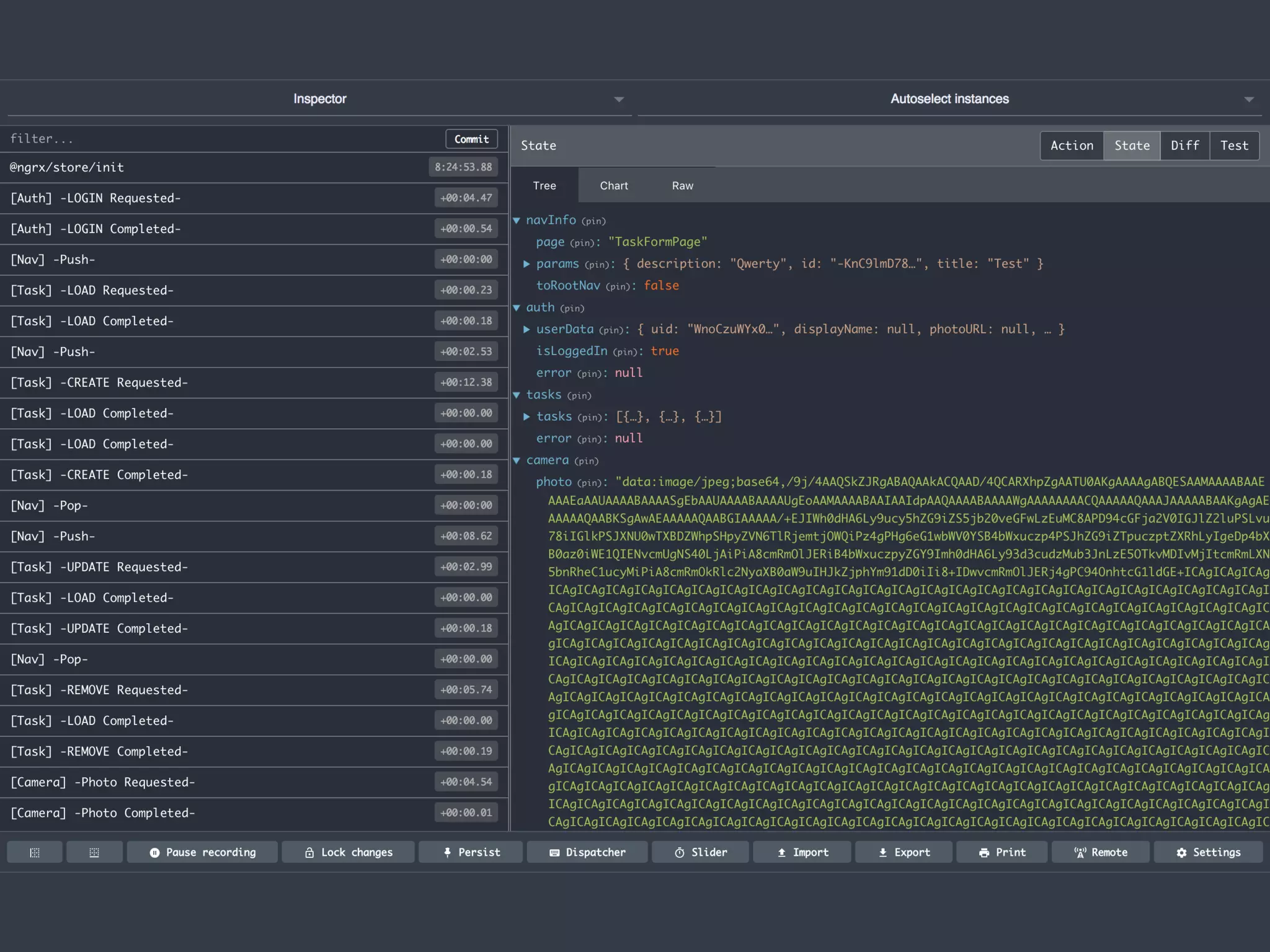Click the bottom panel layout icon button

(94, 852)
